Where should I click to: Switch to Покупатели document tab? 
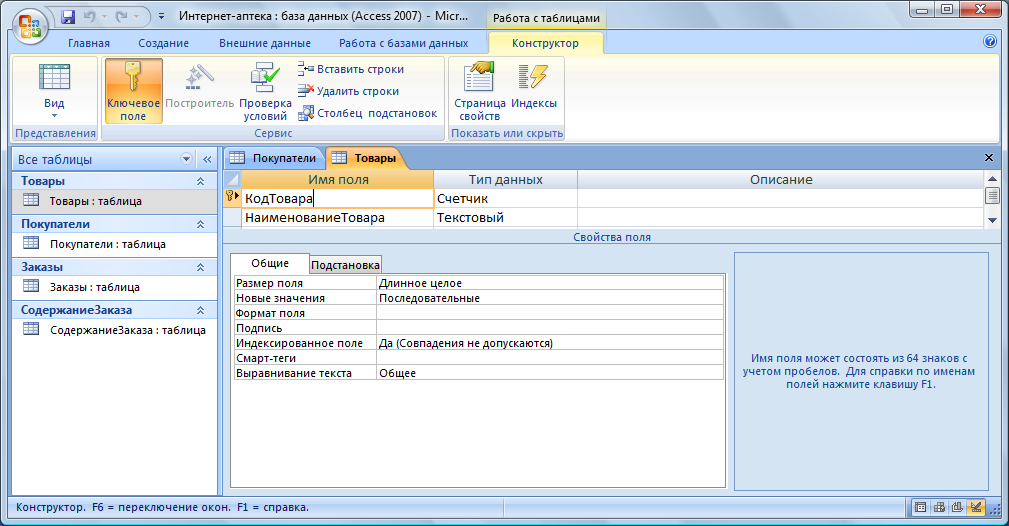coord(273,158)
